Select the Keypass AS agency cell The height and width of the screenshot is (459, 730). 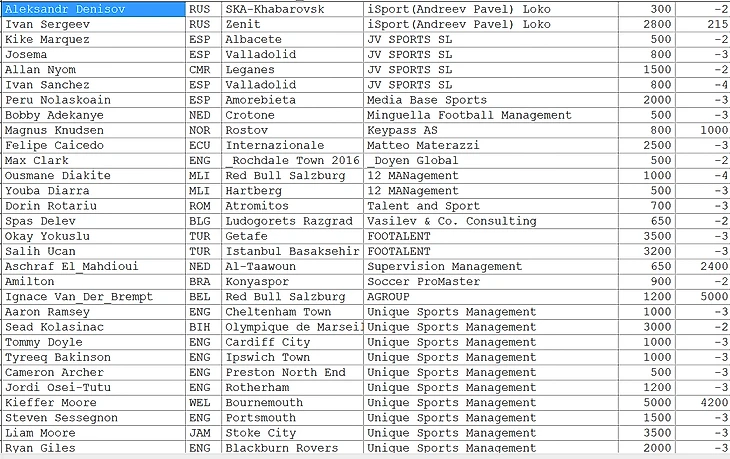click(x=491, y=130)
